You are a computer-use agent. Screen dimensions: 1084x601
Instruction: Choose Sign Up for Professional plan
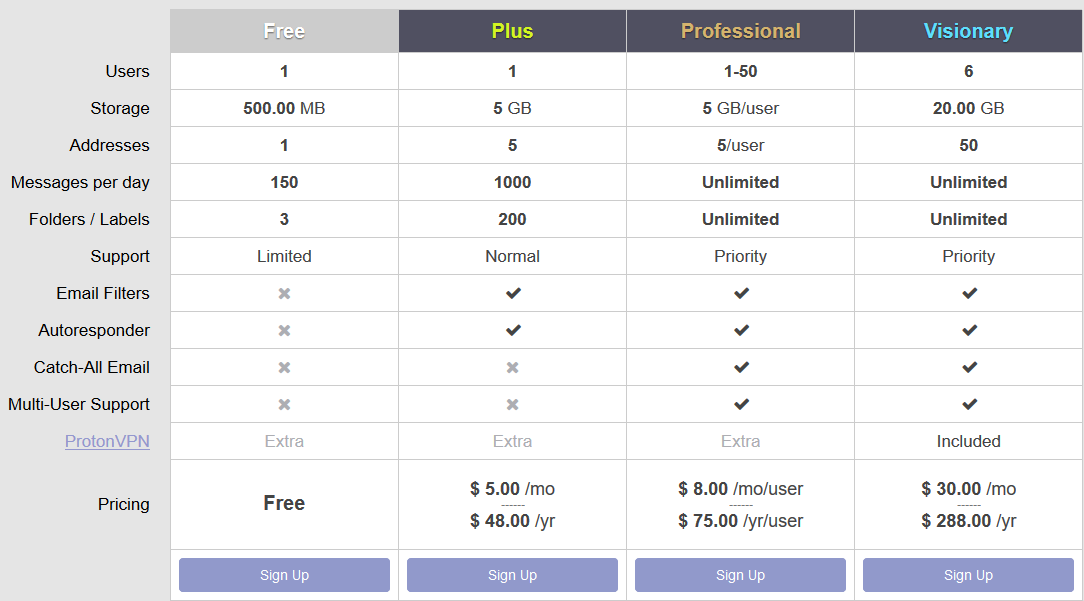[x=740, y=575]
